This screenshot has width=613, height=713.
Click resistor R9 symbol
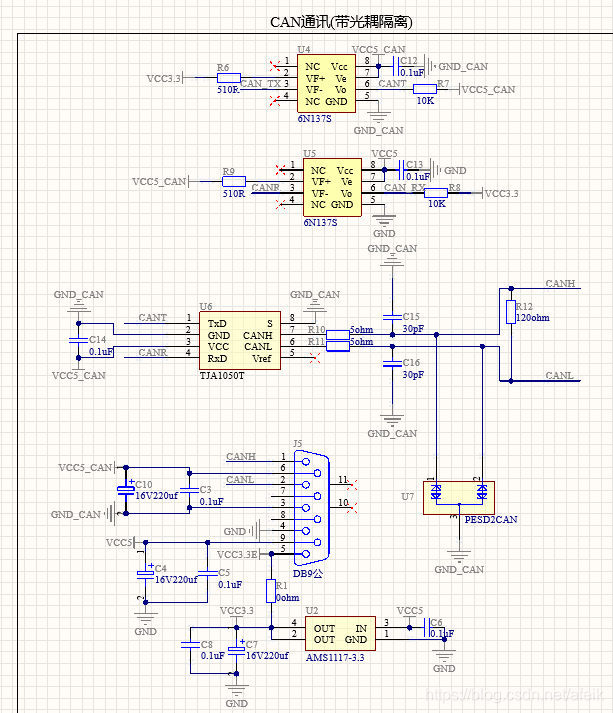tap(234, 181)
